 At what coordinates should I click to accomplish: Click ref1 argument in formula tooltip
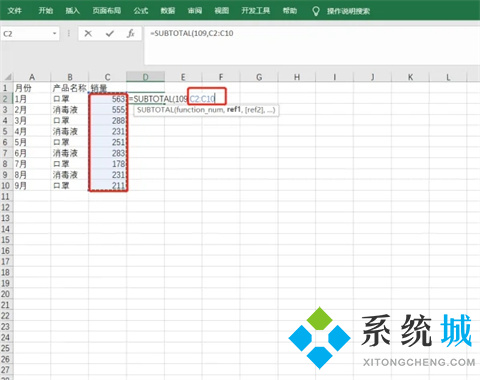[234, 110]
